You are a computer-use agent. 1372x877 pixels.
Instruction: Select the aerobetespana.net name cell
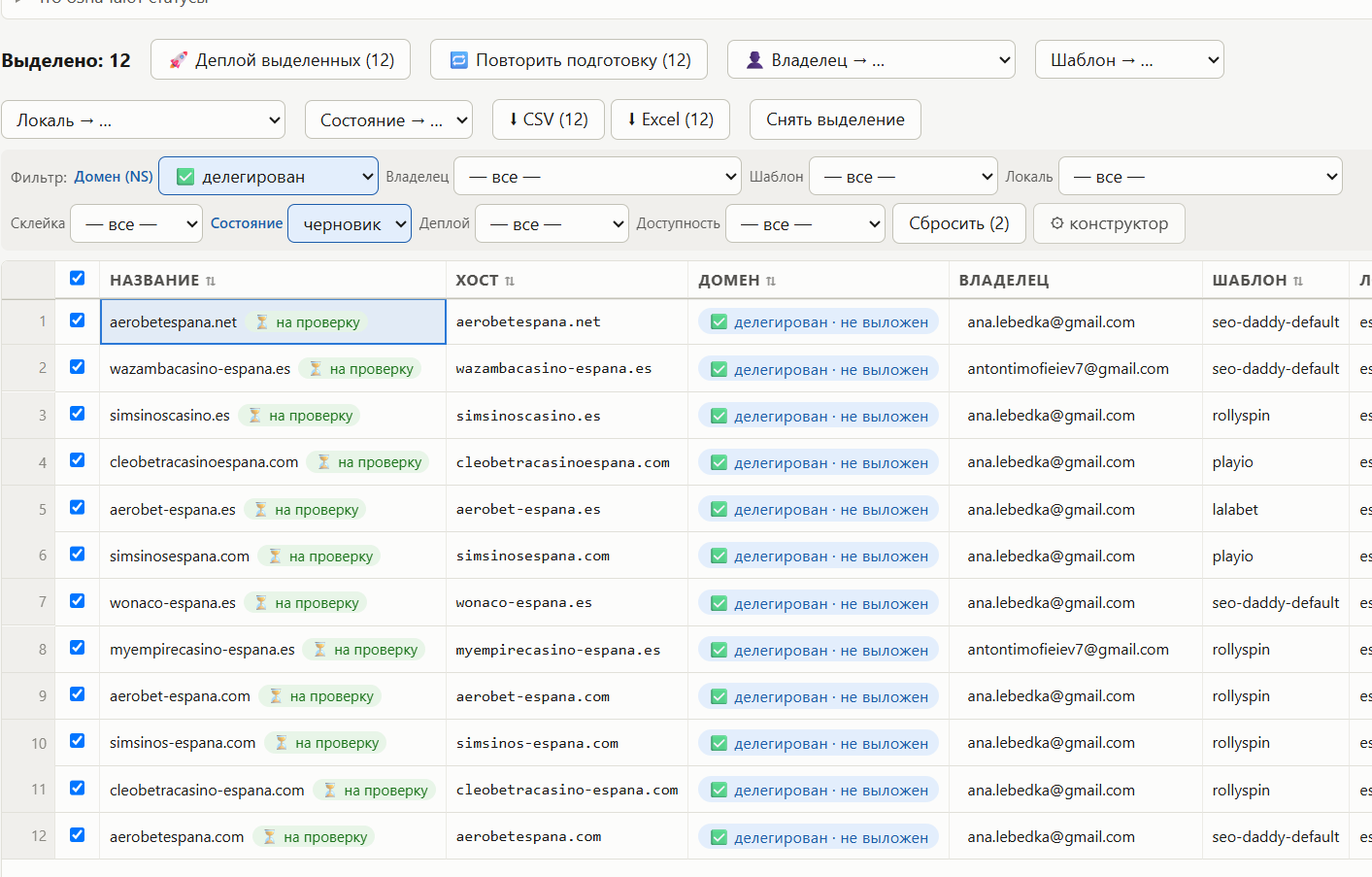[273, 321]
